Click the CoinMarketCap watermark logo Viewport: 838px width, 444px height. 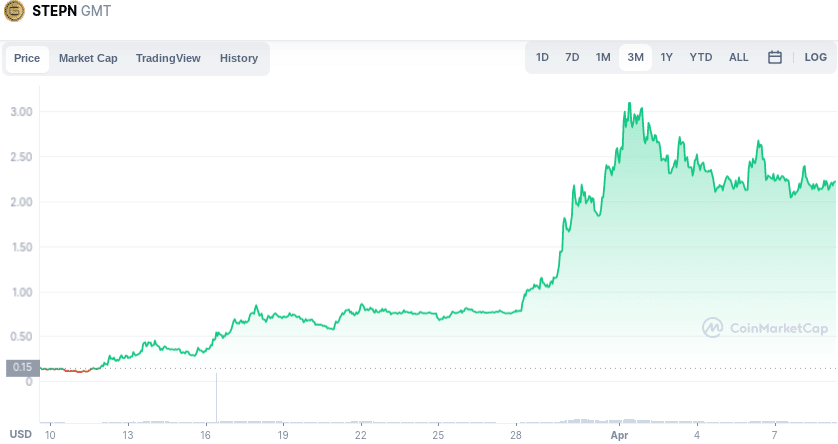coord(765,327)
